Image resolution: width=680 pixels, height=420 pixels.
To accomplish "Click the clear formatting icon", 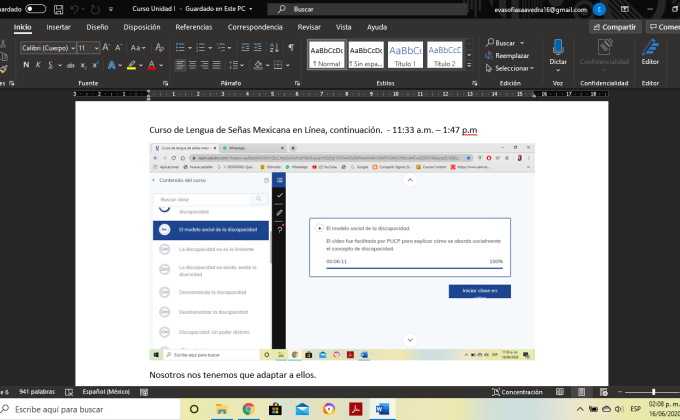I will (159, 47).
